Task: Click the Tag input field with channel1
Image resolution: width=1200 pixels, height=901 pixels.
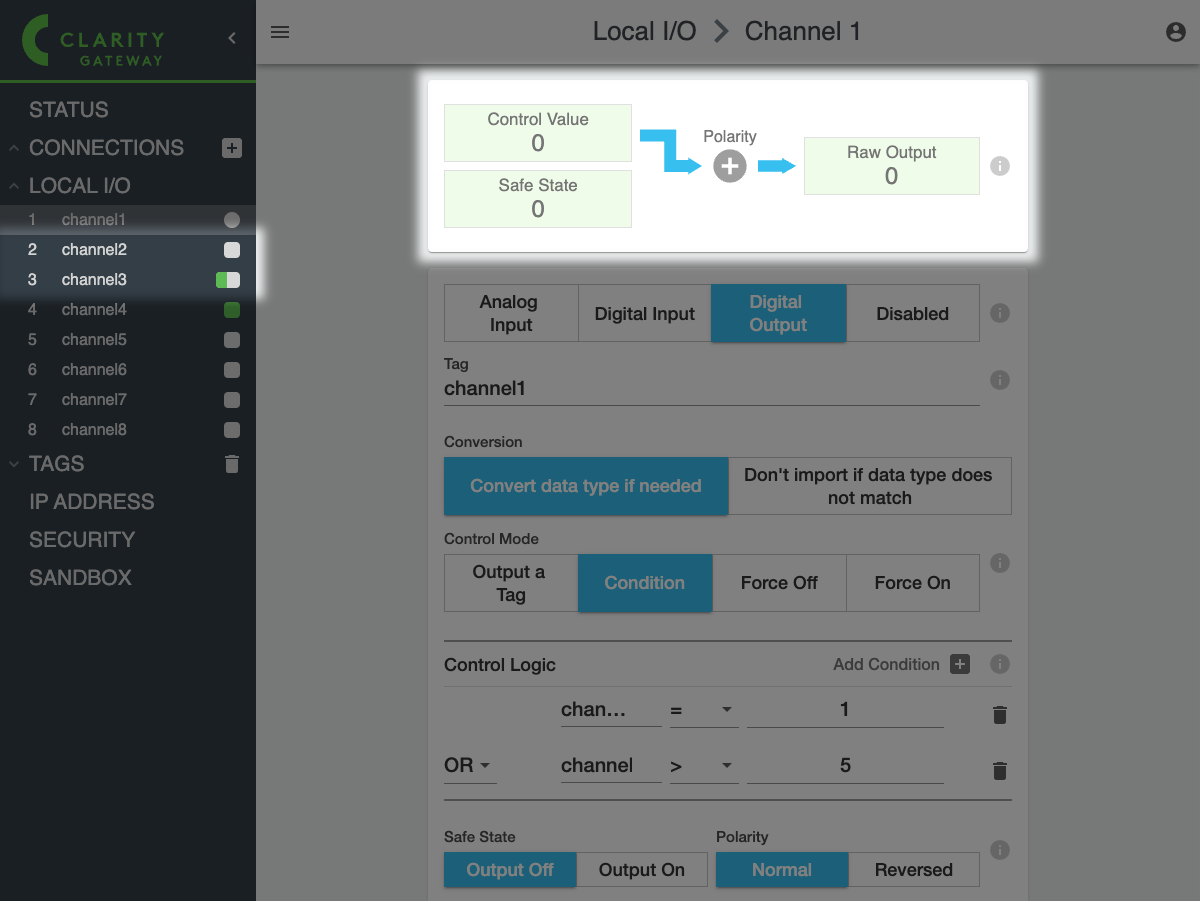Action: coord(710,389)
